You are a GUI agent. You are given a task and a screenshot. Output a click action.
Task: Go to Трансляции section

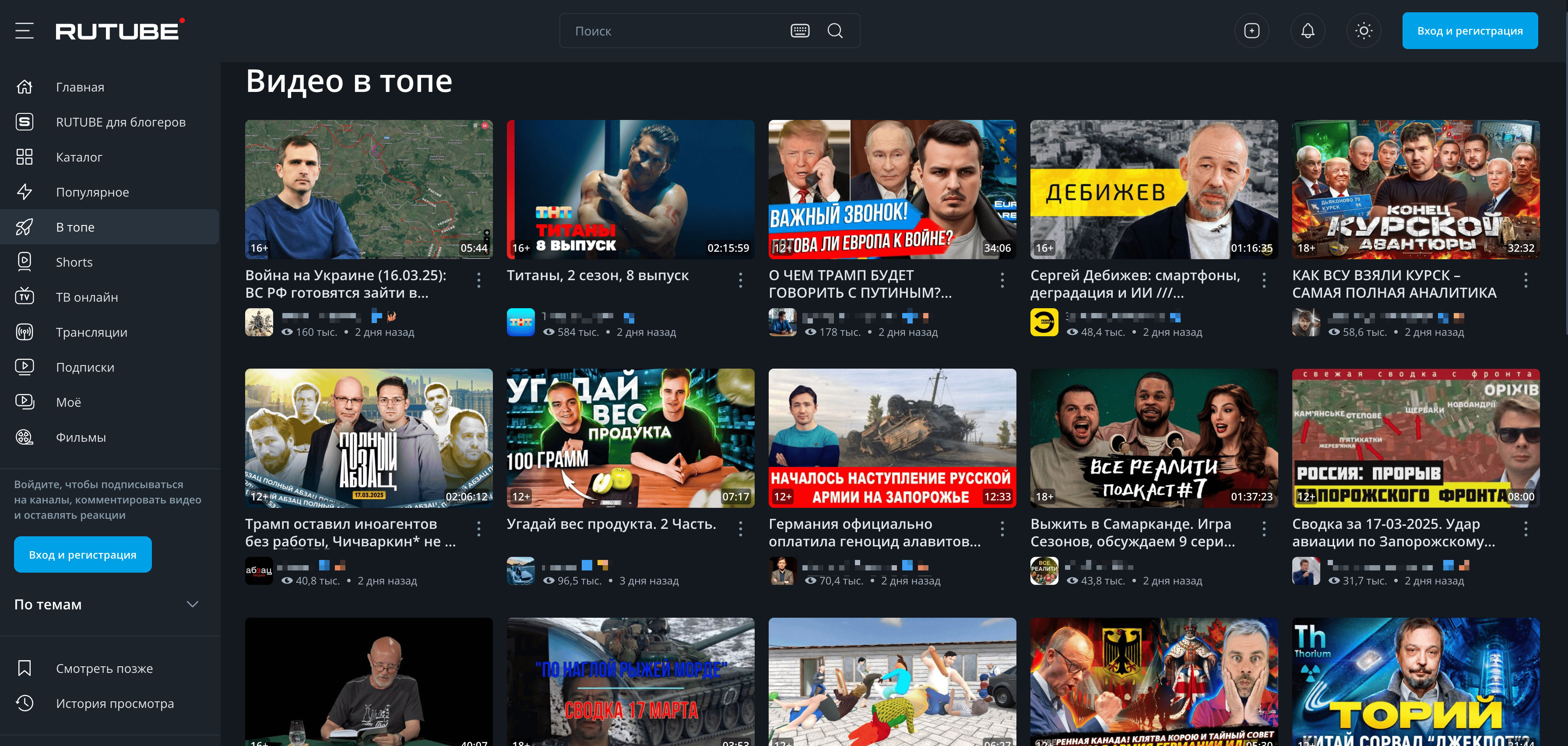pos(91,332)
